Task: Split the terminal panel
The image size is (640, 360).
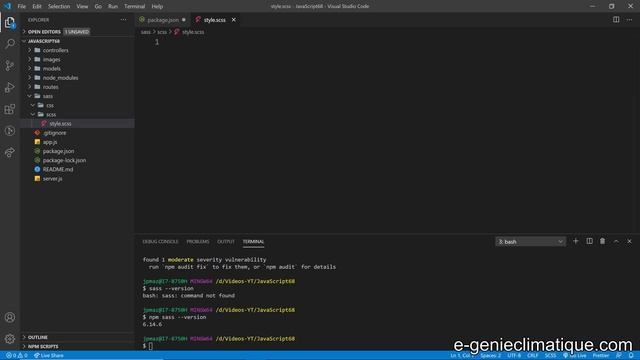Action: [589, 241]
